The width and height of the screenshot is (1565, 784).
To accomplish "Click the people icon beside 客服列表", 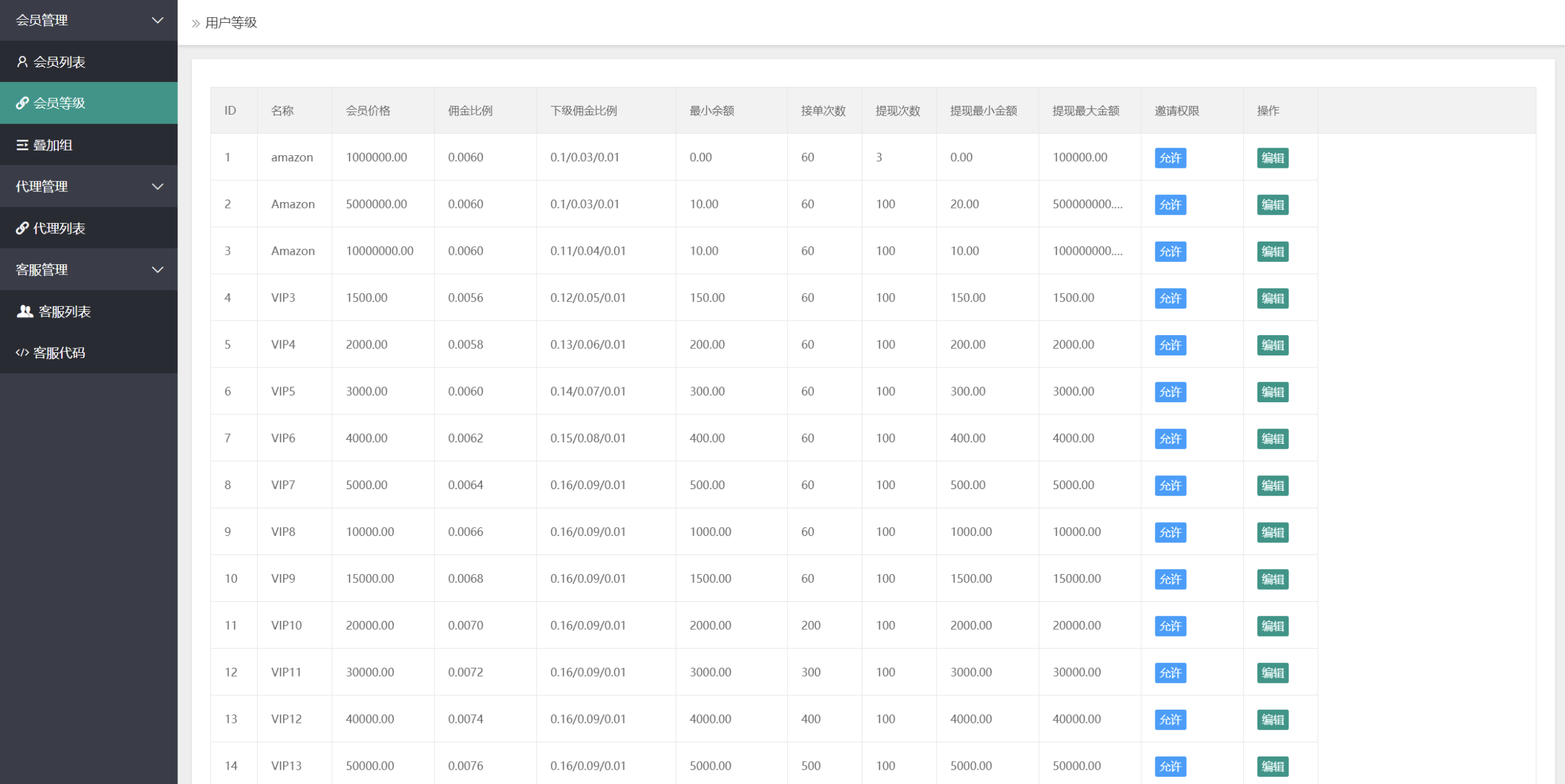I will tap(25, 312).
